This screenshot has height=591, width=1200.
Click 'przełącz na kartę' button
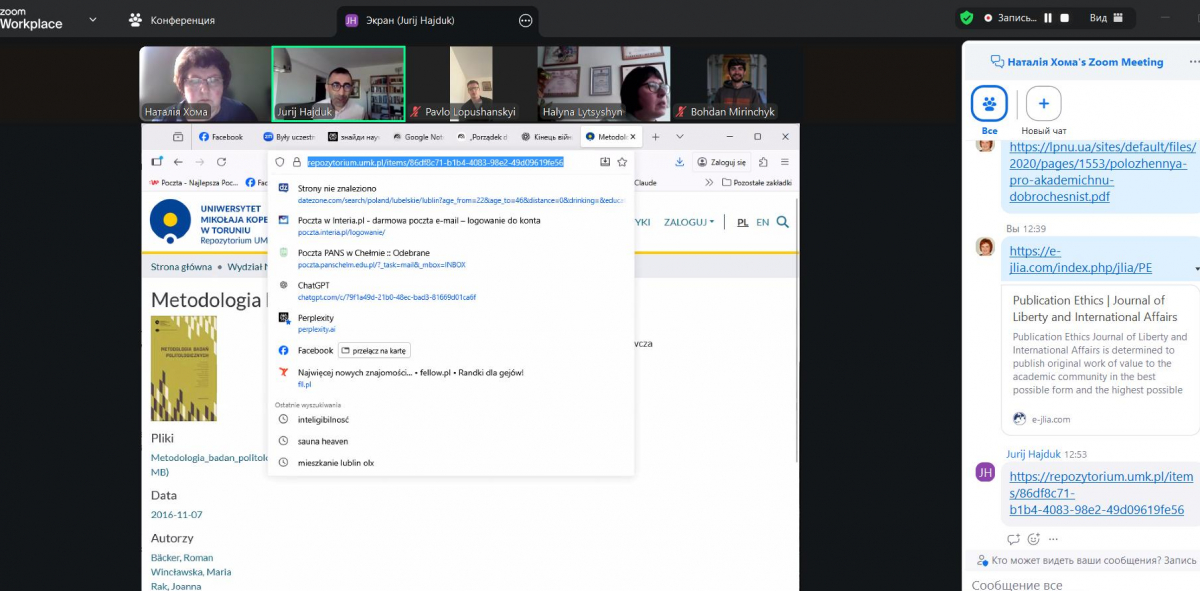[375, 351]
